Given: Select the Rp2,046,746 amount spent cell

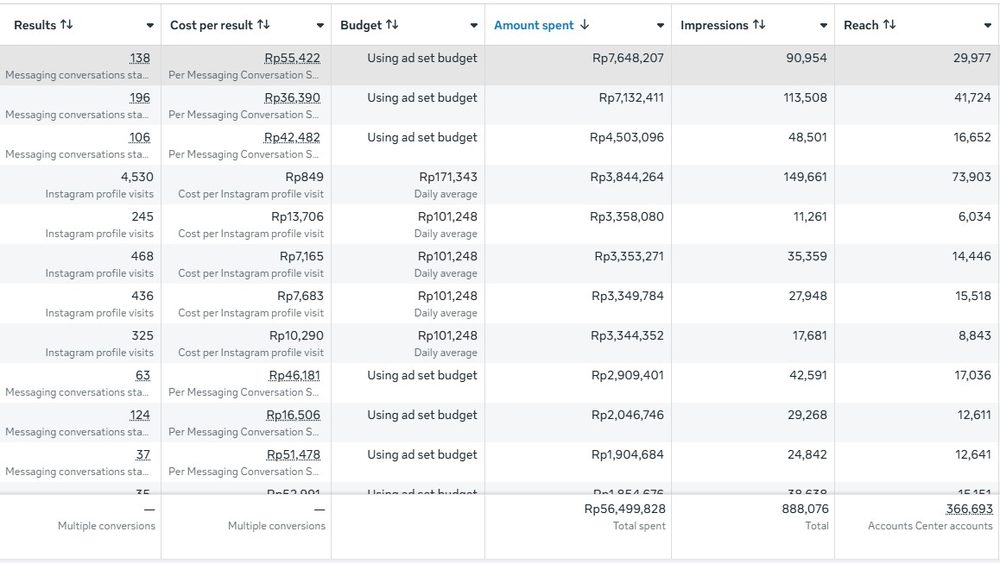Looking at the screenshot, I should [578, 422].
